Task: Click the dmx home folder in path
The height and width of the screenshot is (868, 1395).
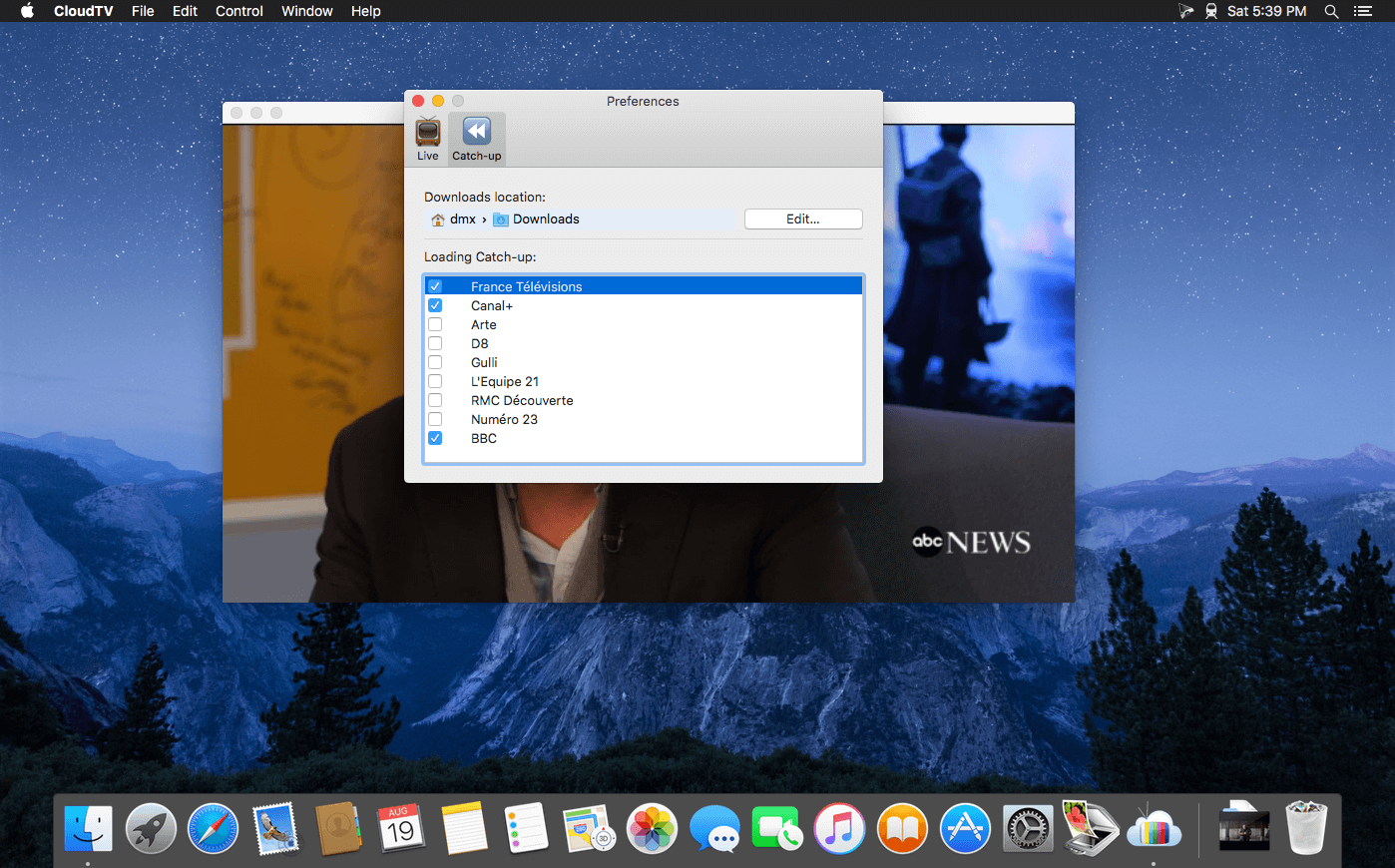Action: 453,219
